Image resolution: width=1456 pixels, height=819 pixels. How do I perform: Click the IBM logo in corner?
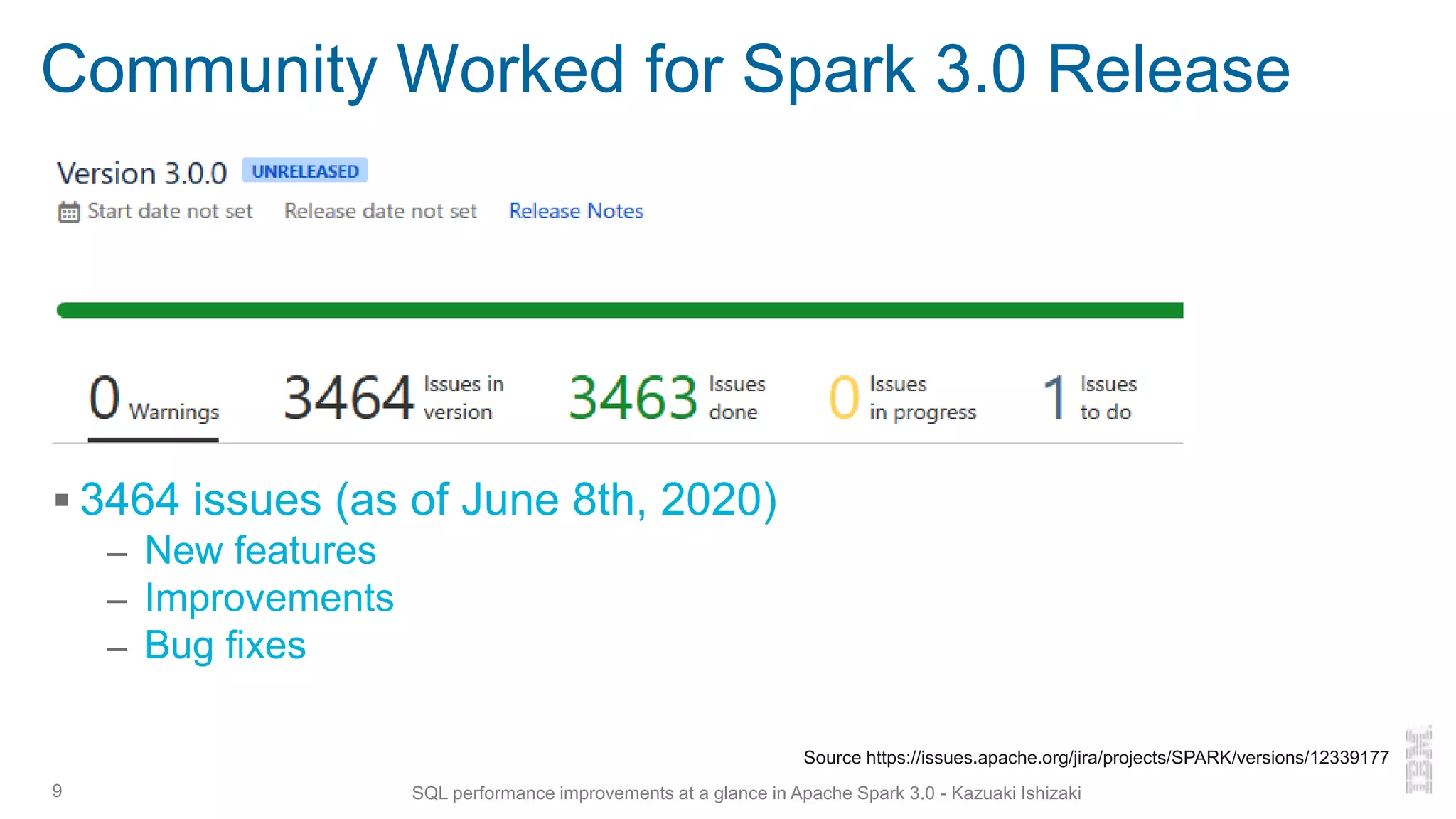click(x=1418, y=760)
